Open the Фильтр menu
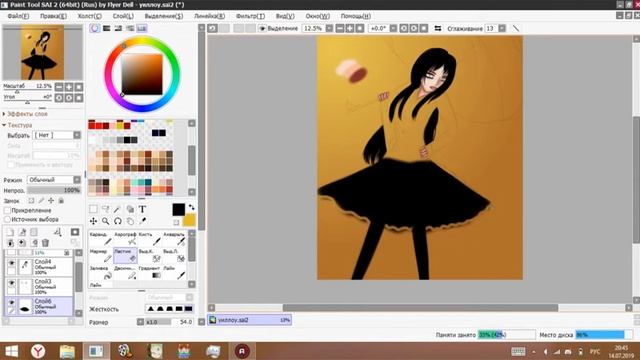 [250, 16]
